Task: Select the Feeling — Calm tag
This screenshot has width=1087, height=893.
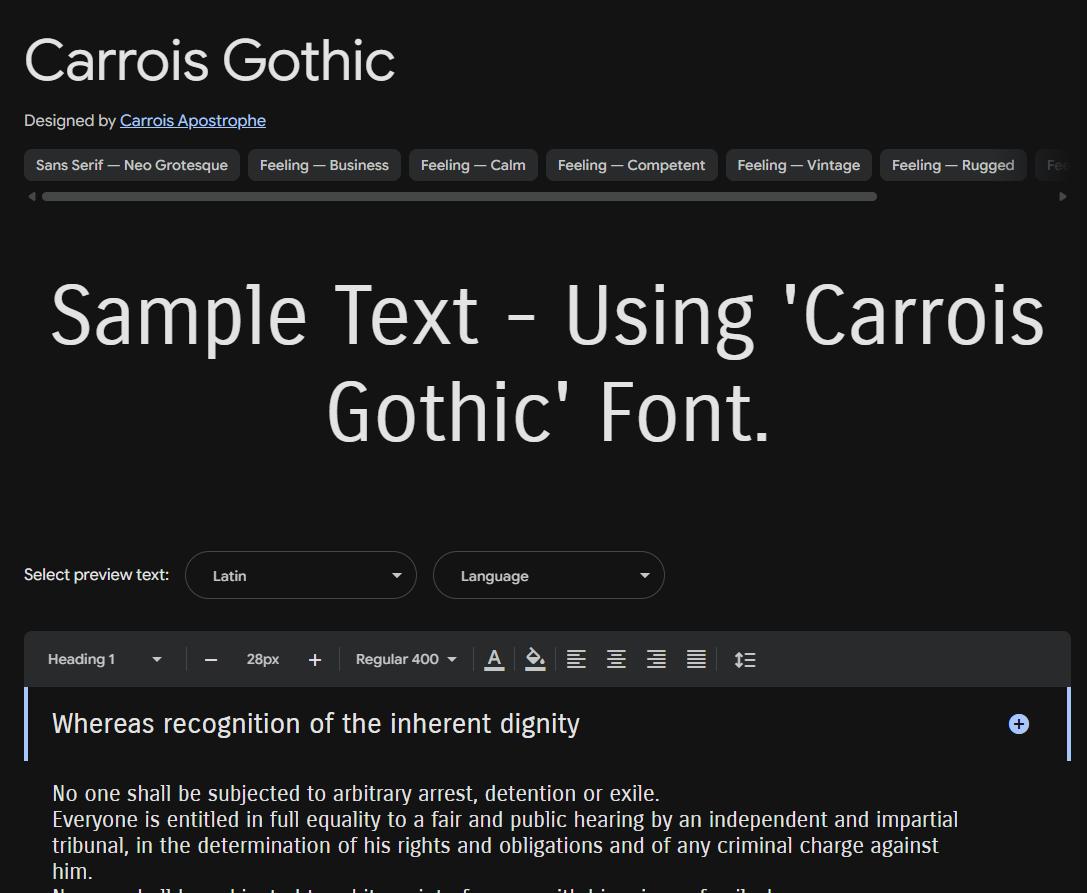Action: (473, 165)
